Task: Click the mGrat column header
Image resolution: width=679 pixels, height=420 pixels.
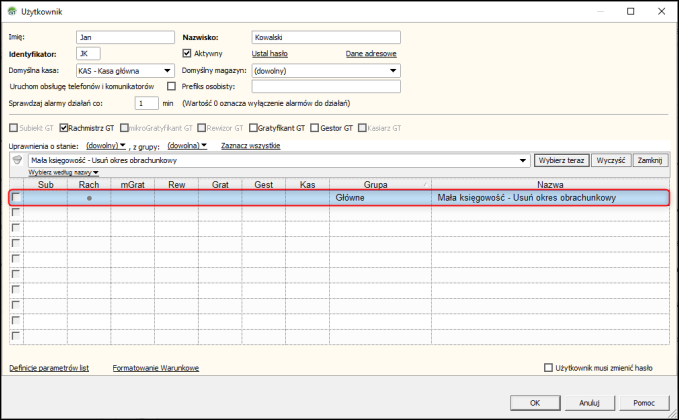Action: (133, 184)
